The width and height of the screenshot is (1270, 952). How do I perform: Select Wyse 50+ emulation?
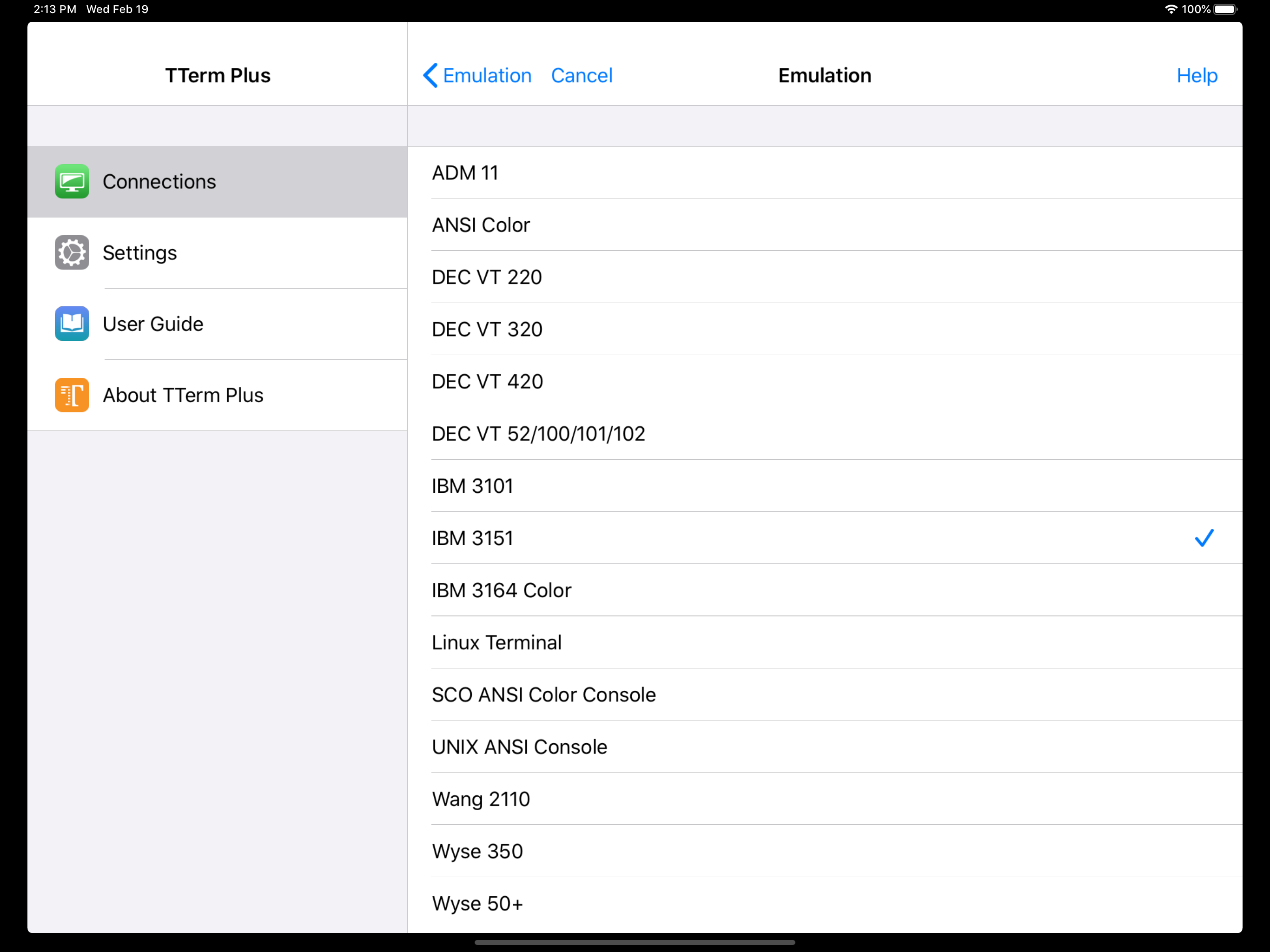click(x=825, y=904)
